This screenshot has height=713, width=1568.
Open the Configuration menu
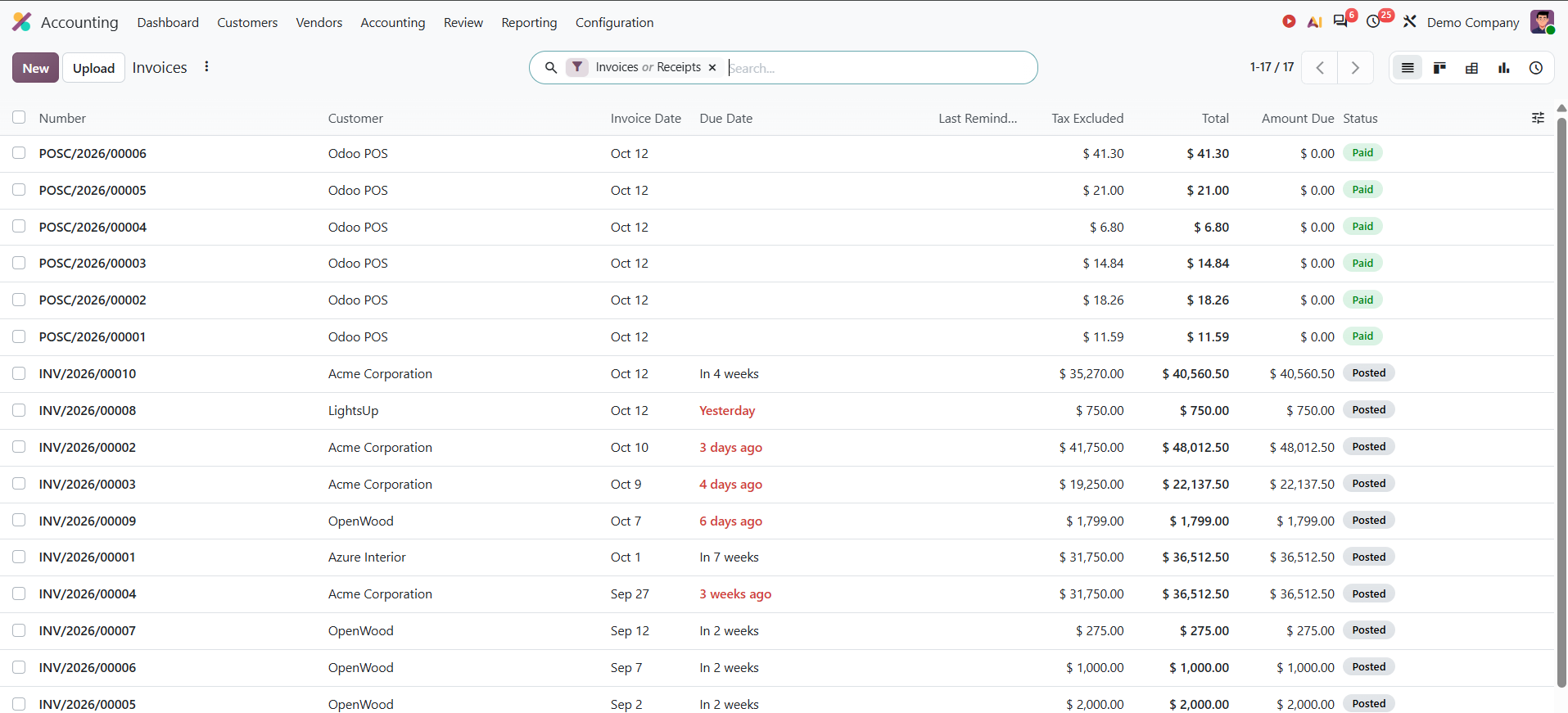(x=614, y=22)
